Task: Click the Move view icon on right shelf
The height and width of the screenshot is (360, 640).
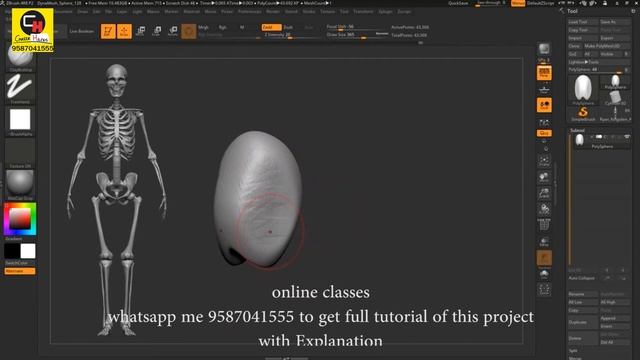Action: (x=544, y=177)
